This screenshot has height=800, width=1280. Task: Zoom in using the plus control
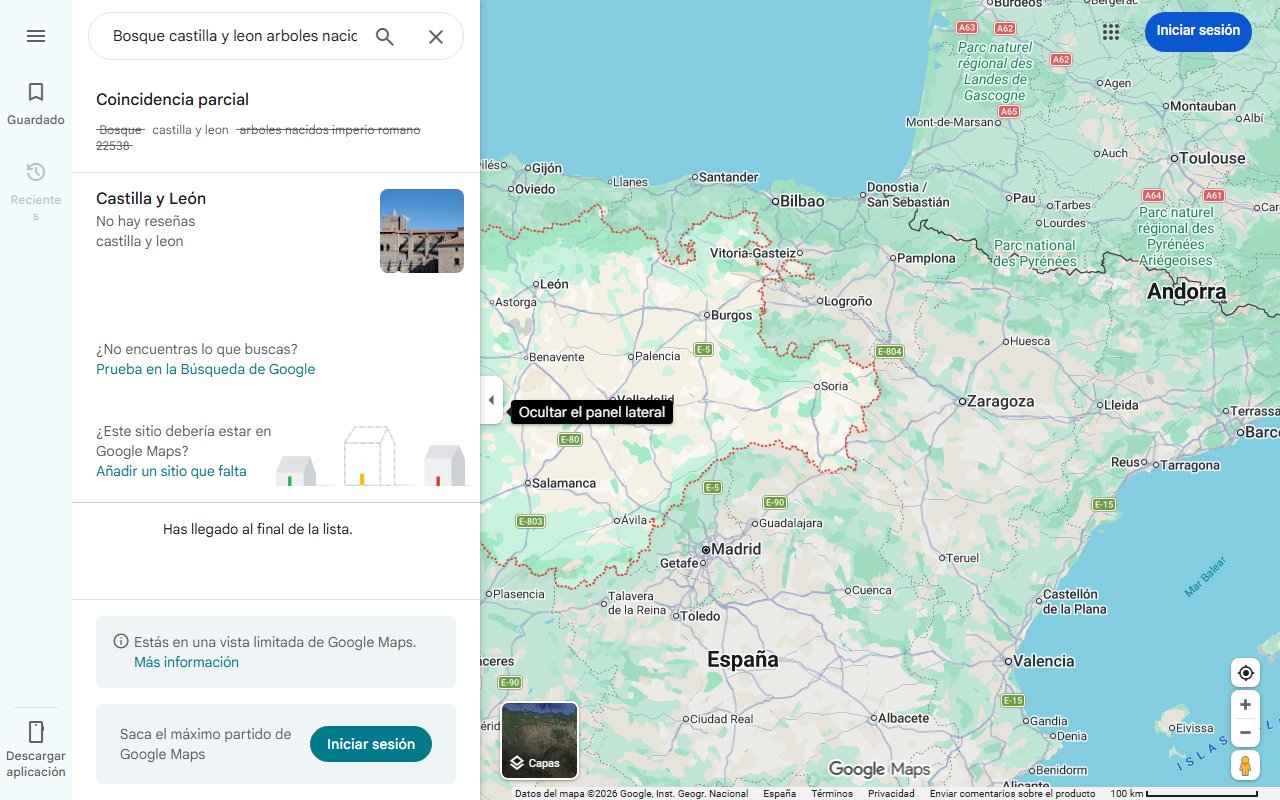[x=1245, y=704]
